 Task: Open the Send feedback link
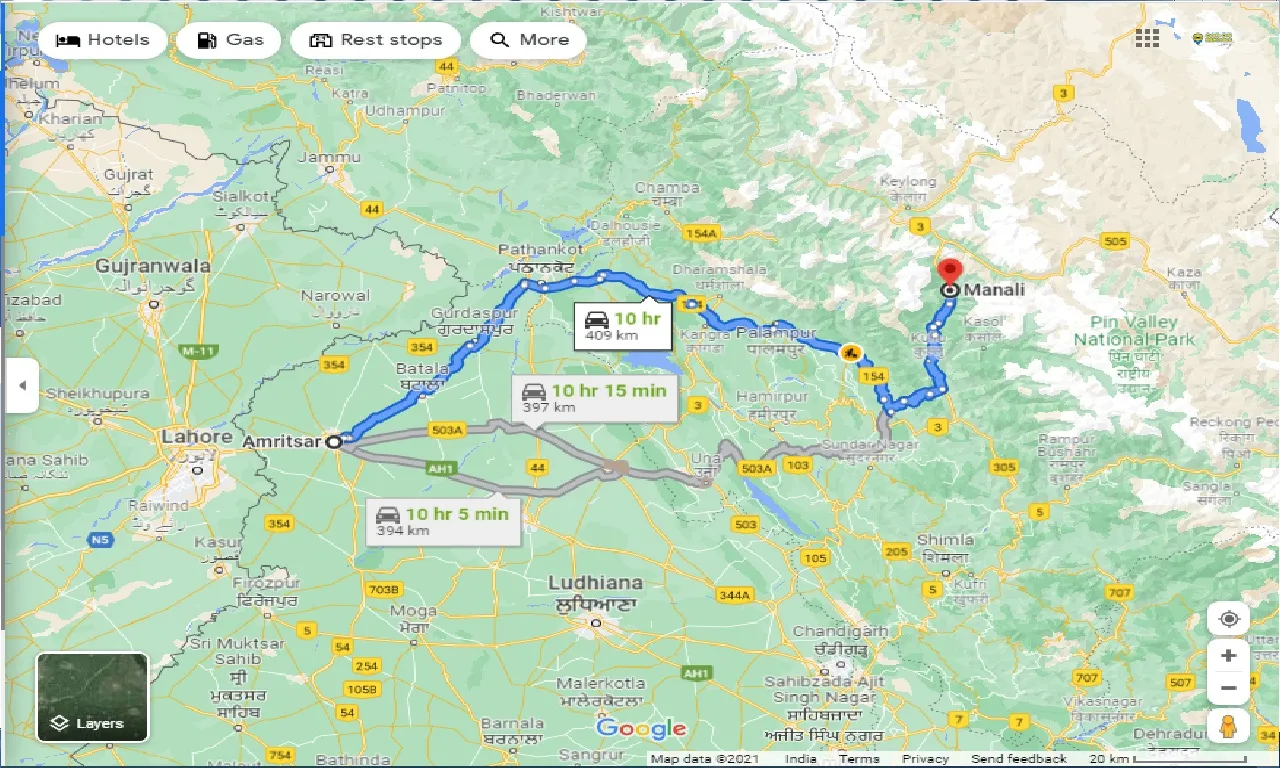pyautogui.click(x=1018, y=759)
